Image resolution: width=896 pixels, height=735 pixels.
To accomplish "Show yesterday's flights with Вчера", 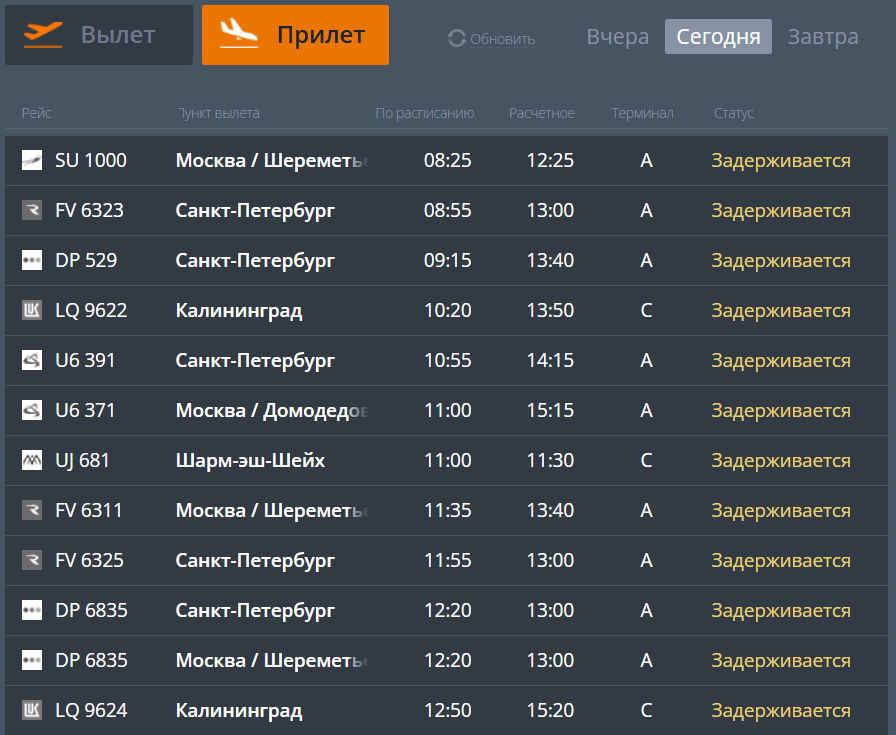I will coord(618,37).
